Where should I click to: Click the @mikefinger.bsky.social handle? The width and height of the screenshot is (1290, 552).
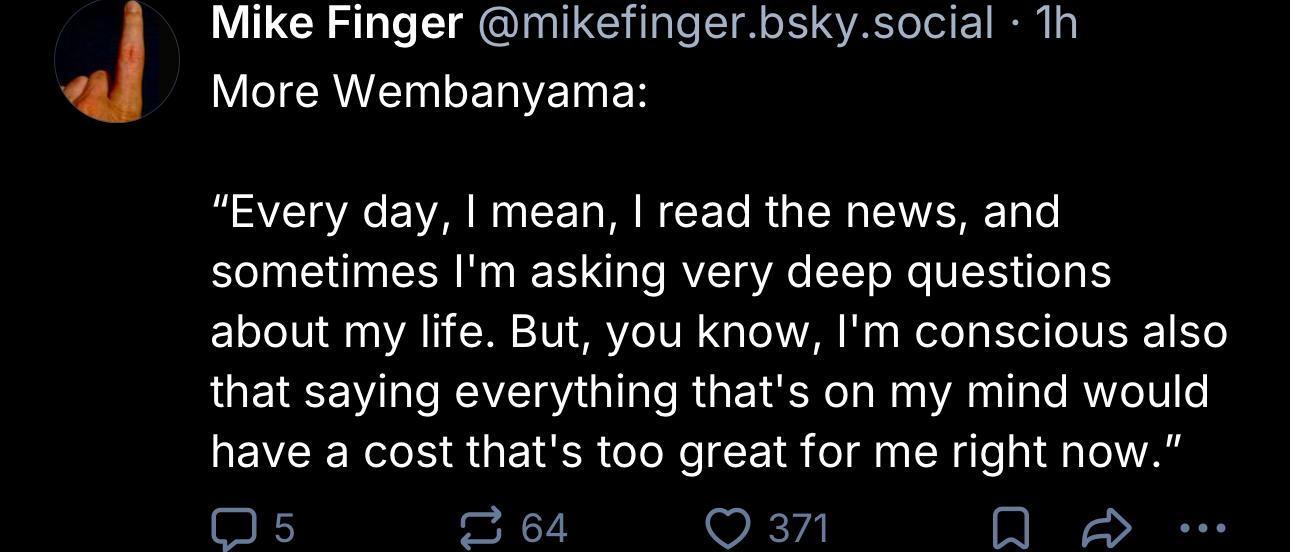[735, 22]
